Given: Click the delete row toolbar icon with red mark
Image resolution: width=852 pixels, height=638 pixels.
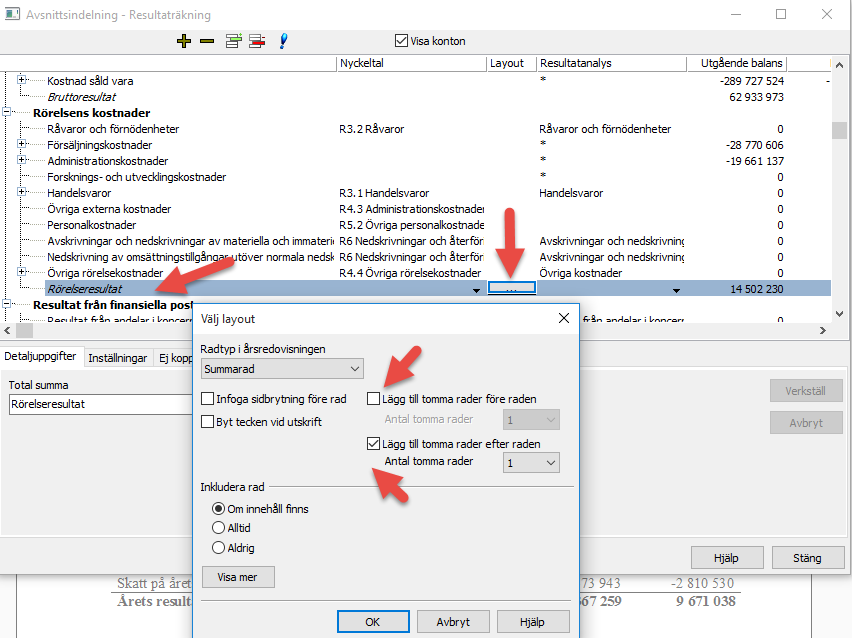Looking at the screenshot, I should (257, 41).
